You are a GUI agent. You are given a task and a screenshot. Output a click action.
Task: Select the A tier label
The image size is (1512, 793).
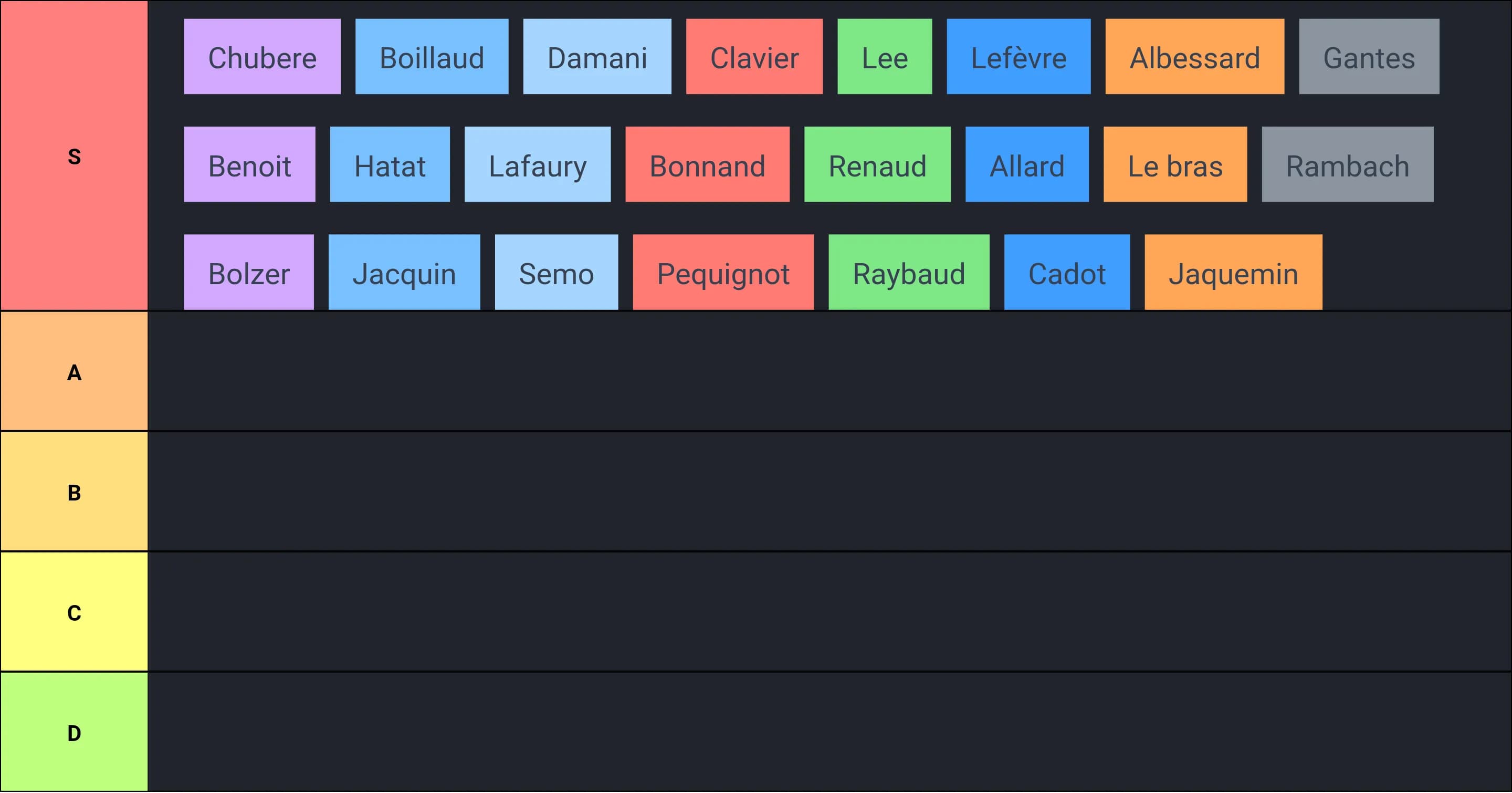point(74,372)
